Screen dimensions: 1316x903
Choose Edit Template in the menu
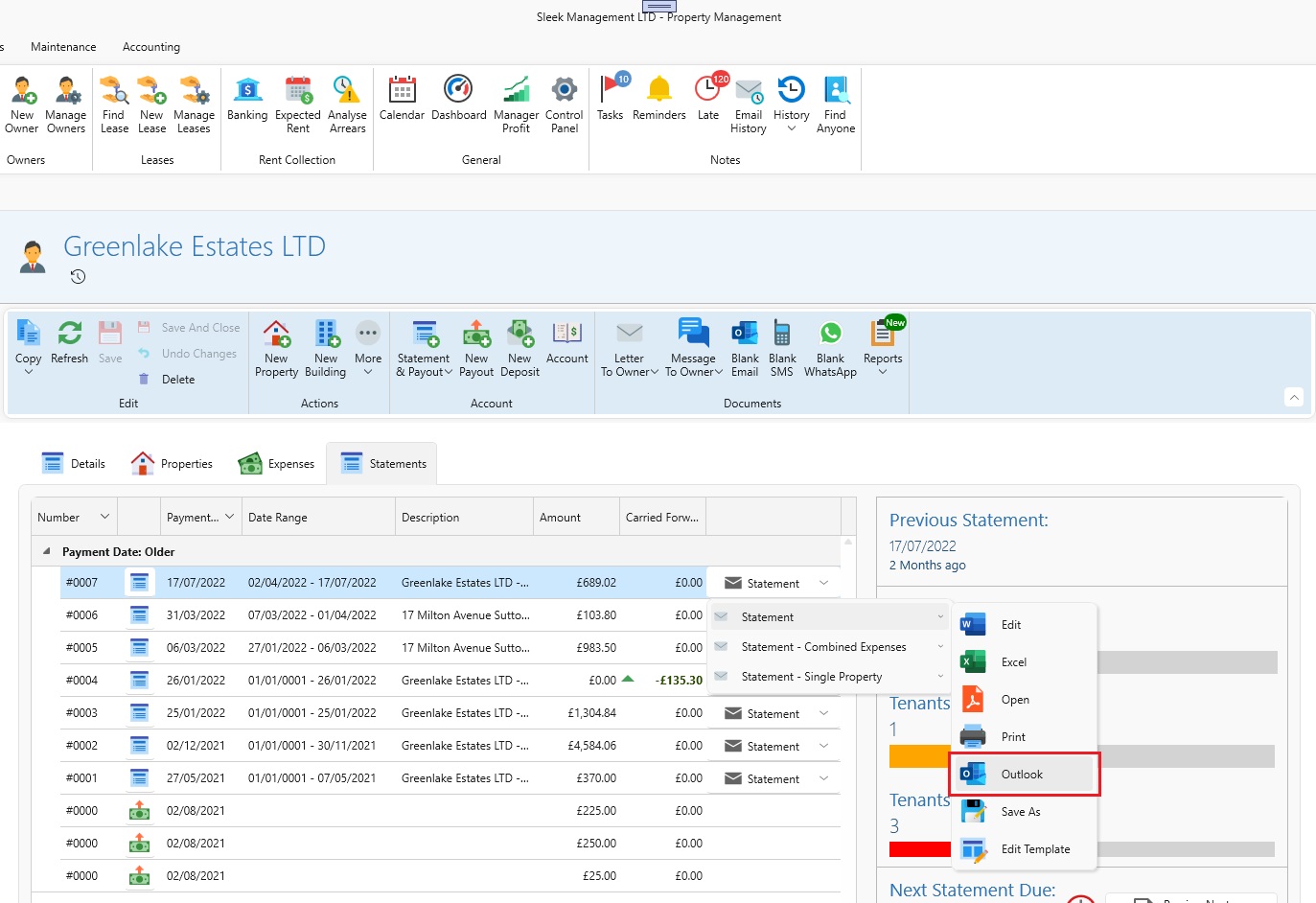1035,849
